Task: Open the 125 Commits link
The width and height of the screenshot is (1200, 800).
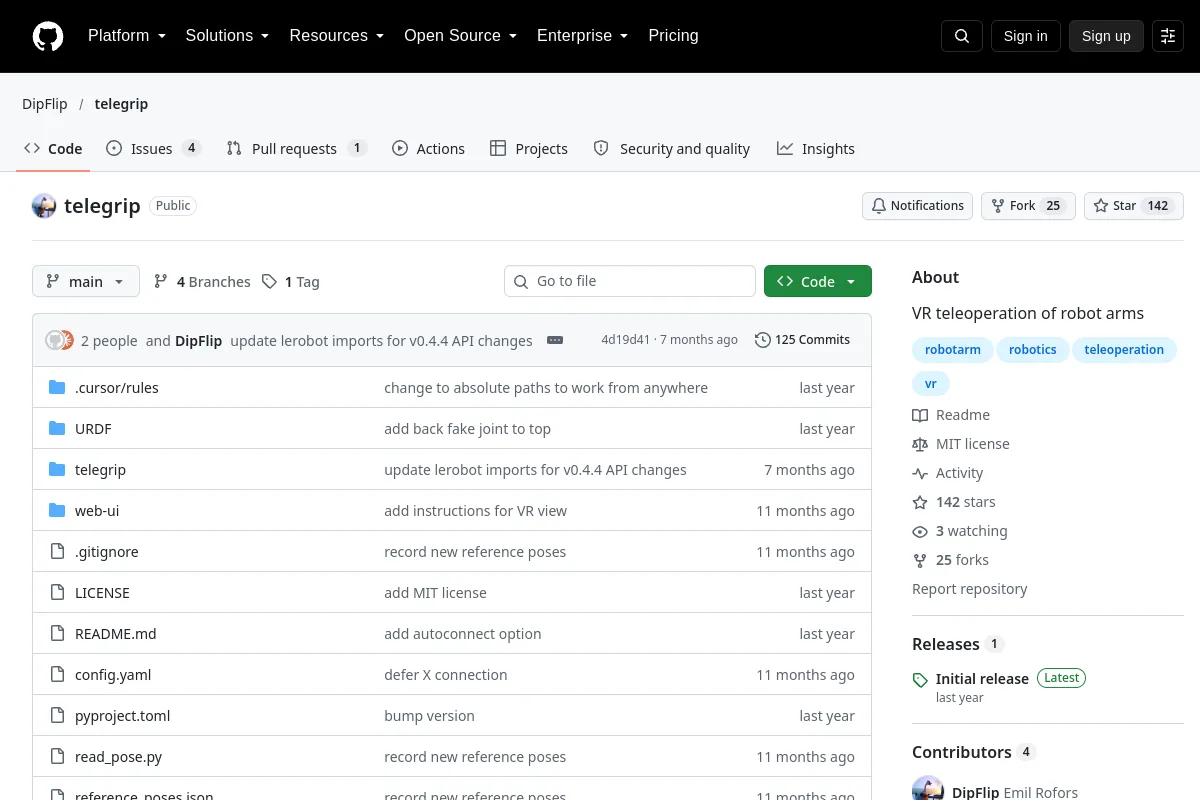Action: [x=803, y=340]
